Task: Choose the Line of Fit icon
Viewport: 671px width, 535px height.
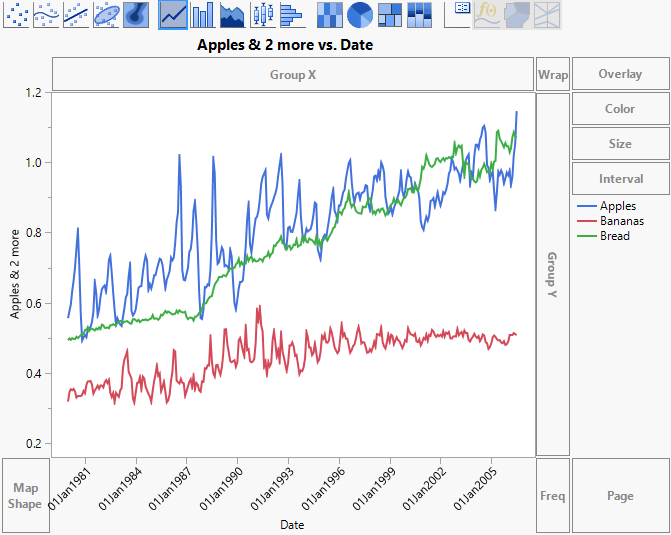Action: pyautogui.click(x=77, y=14)
